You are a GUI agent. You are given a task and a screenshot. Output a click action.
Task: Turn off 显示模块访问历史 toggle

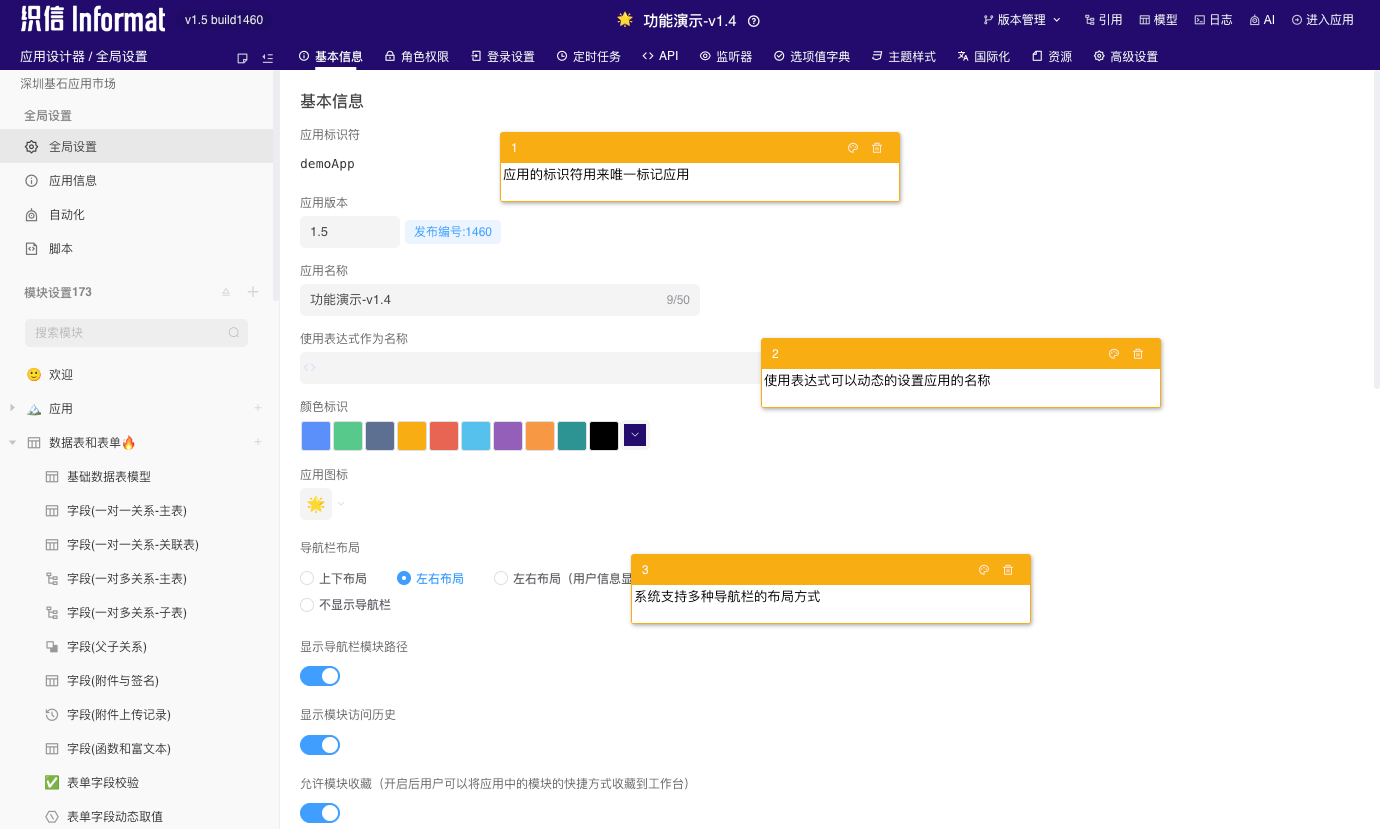[320, 745]
